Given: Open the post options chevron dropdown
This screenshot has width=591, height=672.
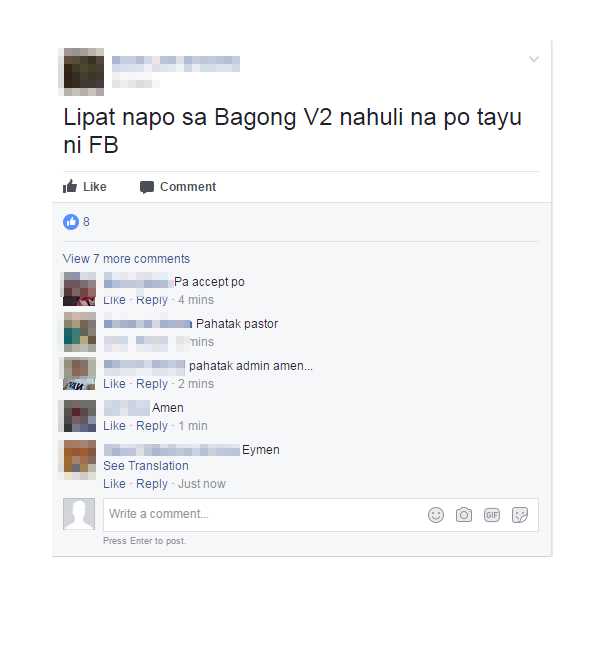Looking at the screenshot, I should (x=534, y=59).
